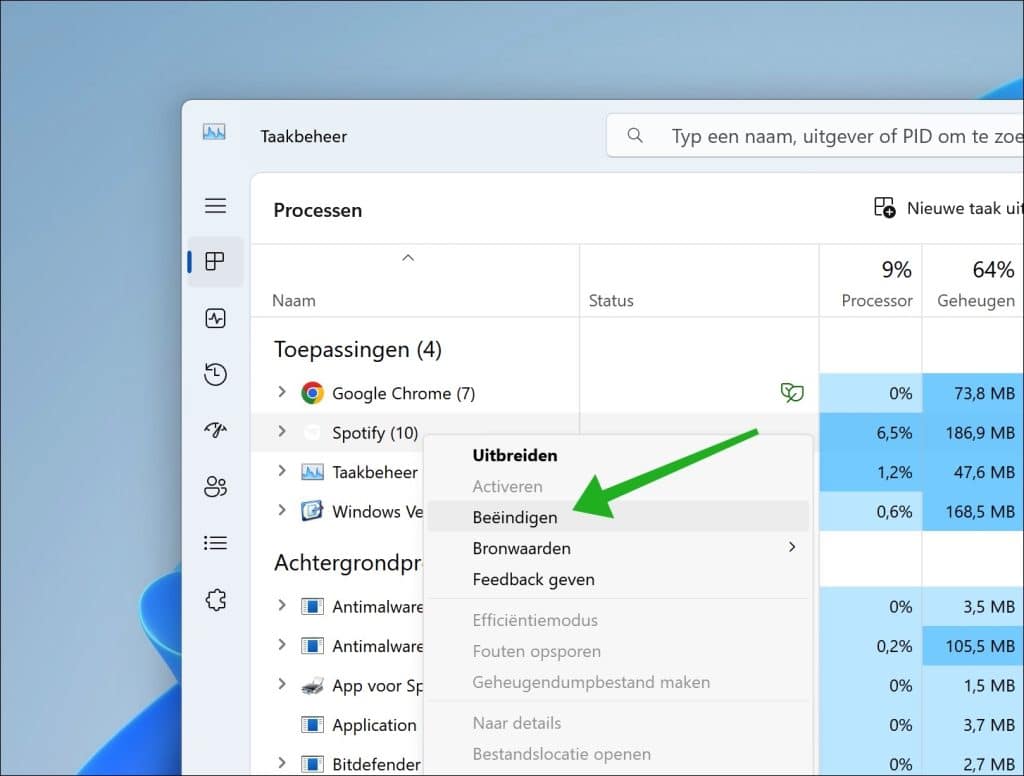This screenshot has width=1024, height=776.
Task: Click the second Antimalware process icon, 105,5 MB row
Action: coord(312,646)
